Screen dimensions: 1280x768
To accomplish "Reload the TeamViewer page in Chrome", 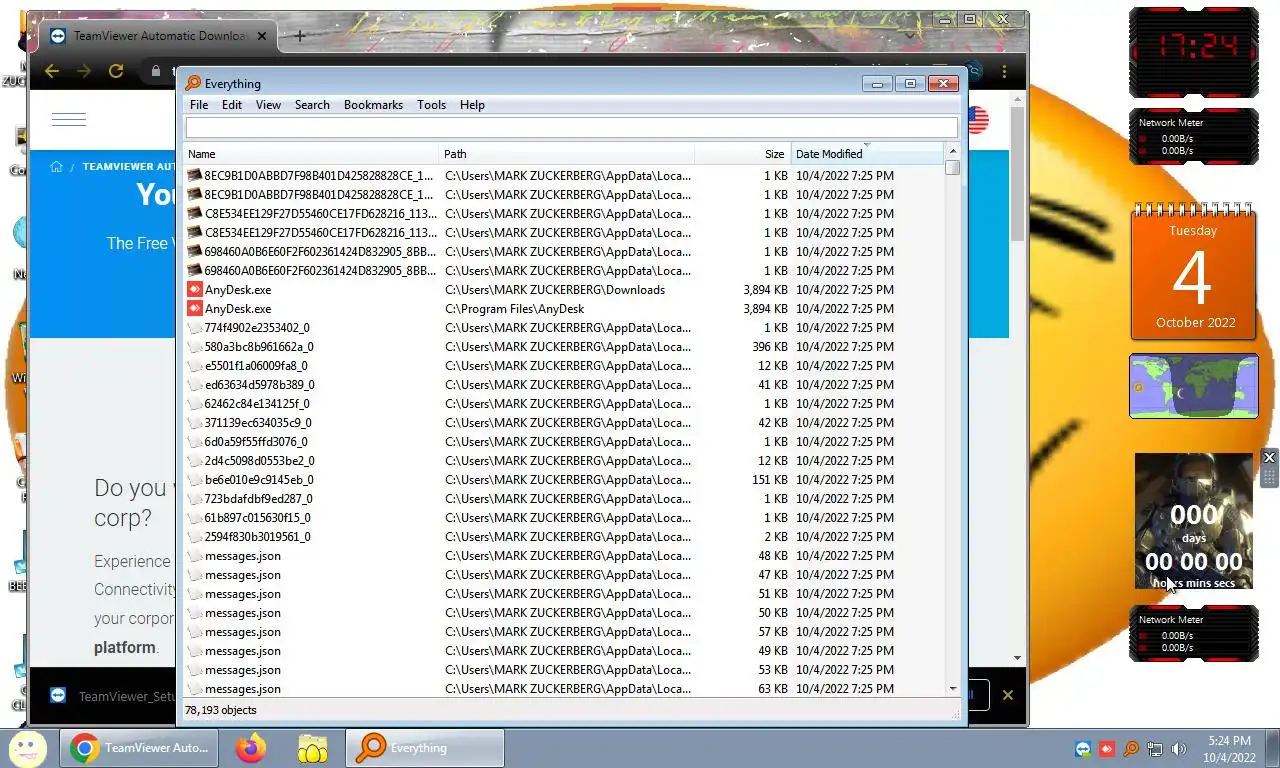I will tap(116, 71).
